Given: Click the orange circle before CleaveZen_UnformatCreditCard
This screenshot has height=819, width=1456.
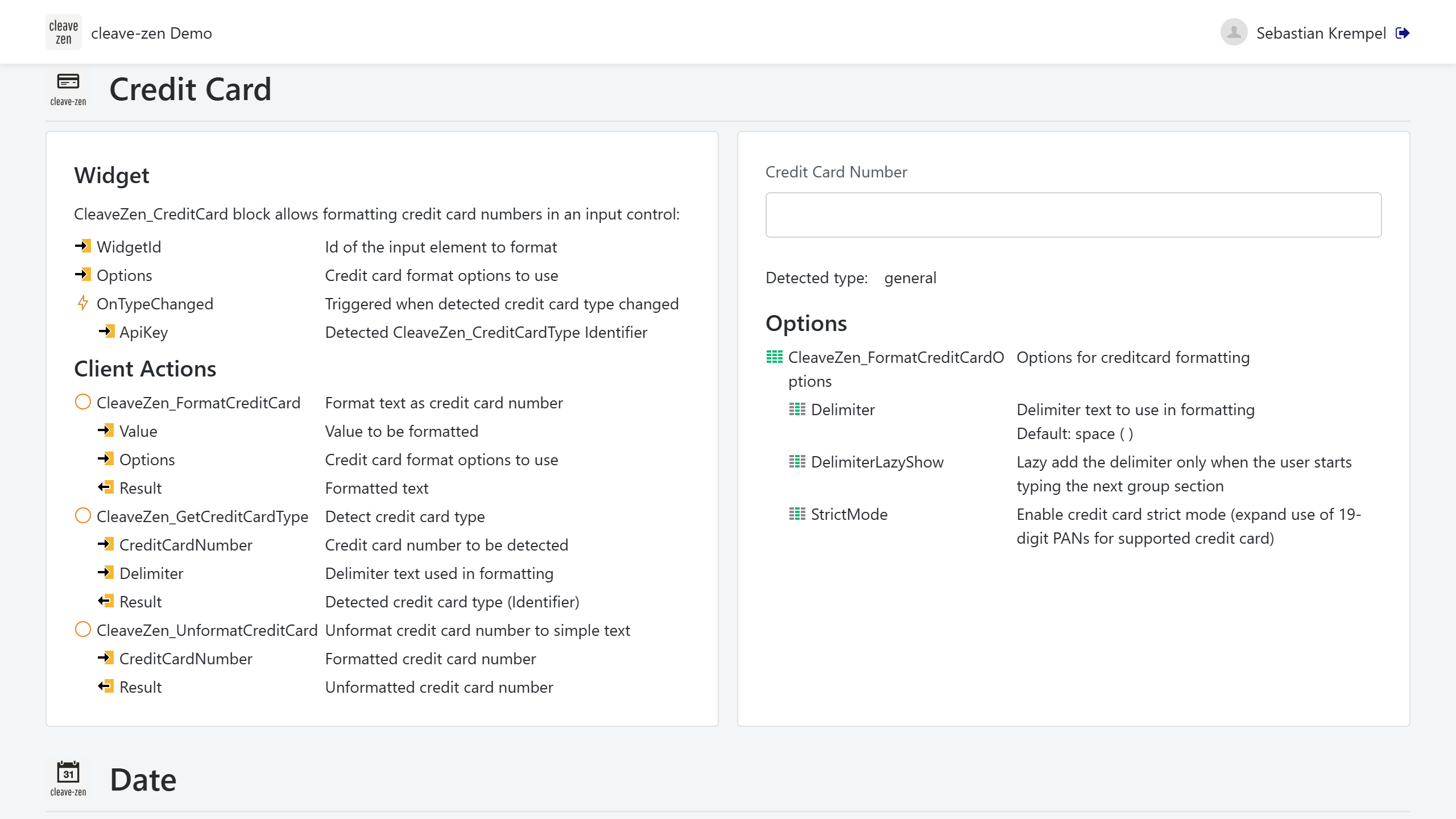Looking at the screenshot, I should (83, 630).
